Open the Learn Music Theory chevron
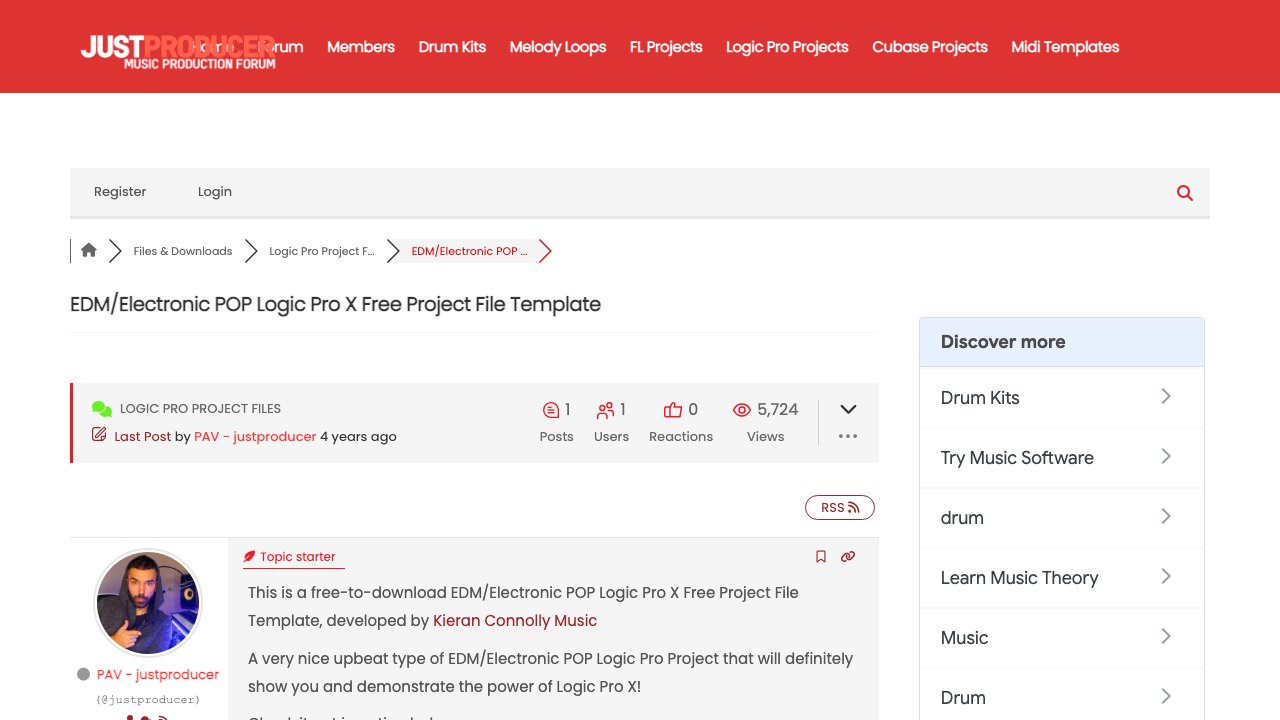Screen dimensions: 1280x720 pyautogui.click(x=1166, y=577)
